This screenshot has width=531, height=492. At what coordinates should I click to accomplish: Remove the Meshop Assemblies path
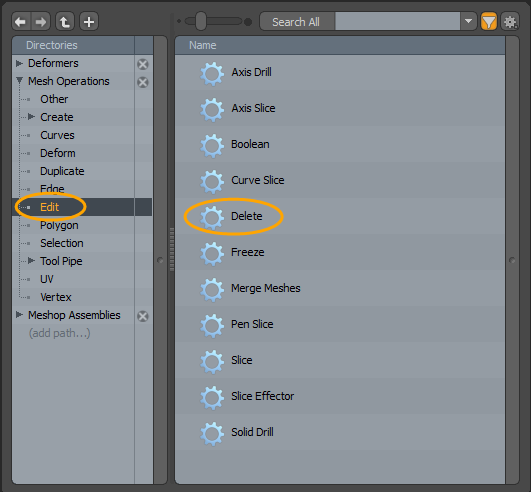coord(143,316)
